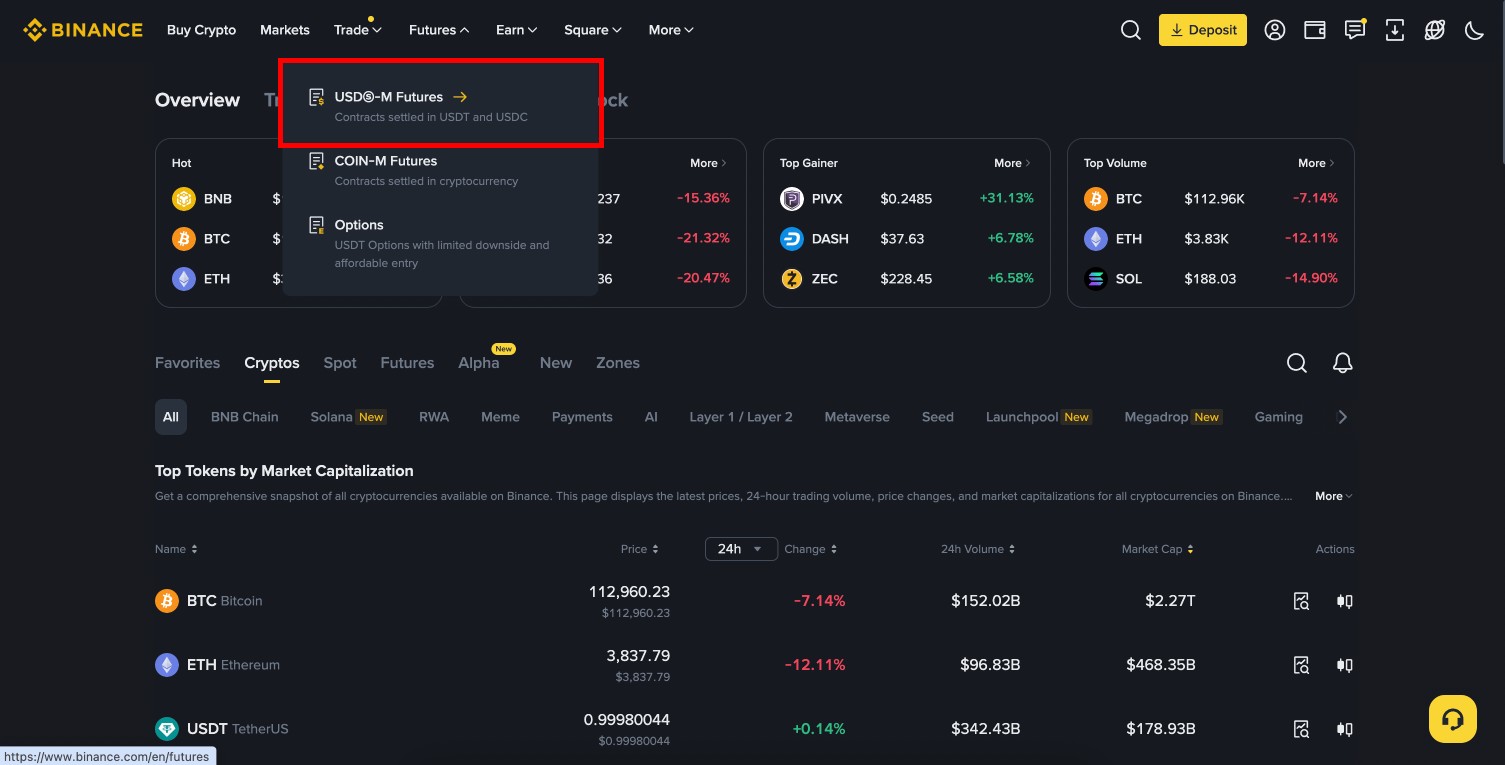Screen dimensions: 1505x765
Task: Open the 24h timeframe dropdown
Action: tap(741, 549)
